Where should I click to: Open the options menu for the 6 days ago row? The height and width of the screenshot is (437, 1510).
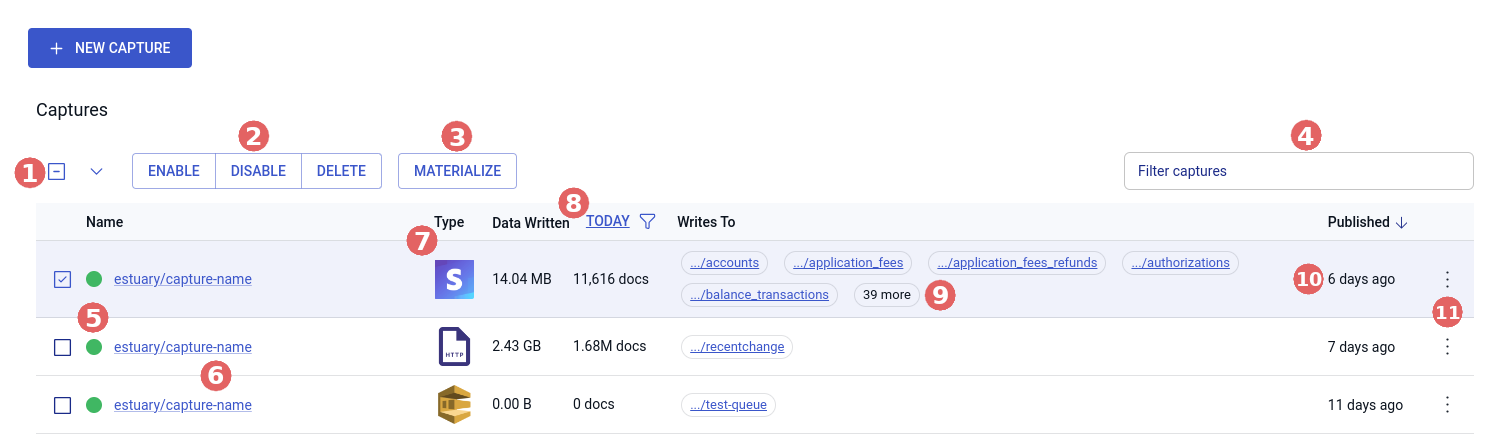click(x=1446, y=280)
